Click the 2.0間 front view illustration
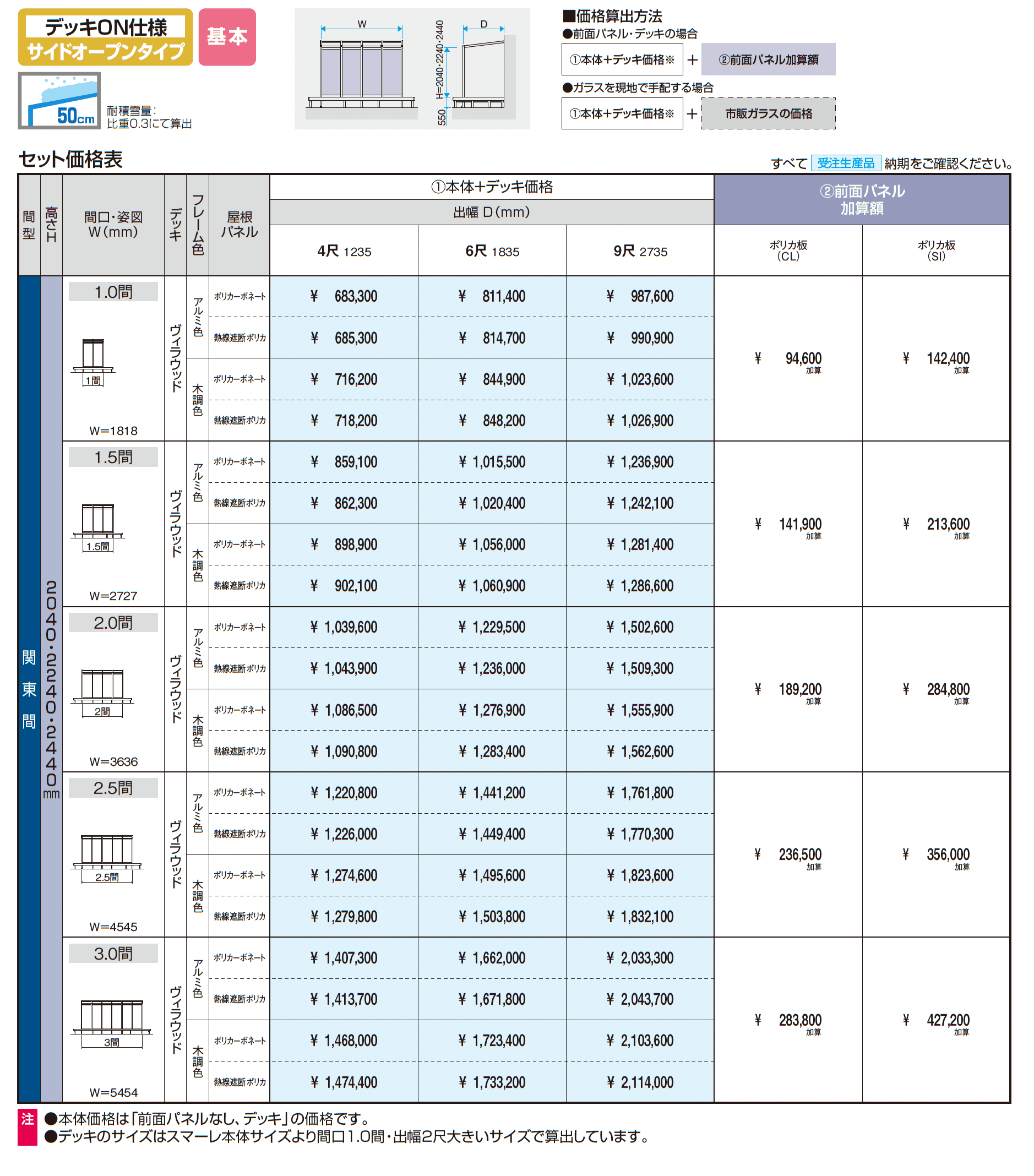Screen dimensions: 1034x1176 pos(102,693)
